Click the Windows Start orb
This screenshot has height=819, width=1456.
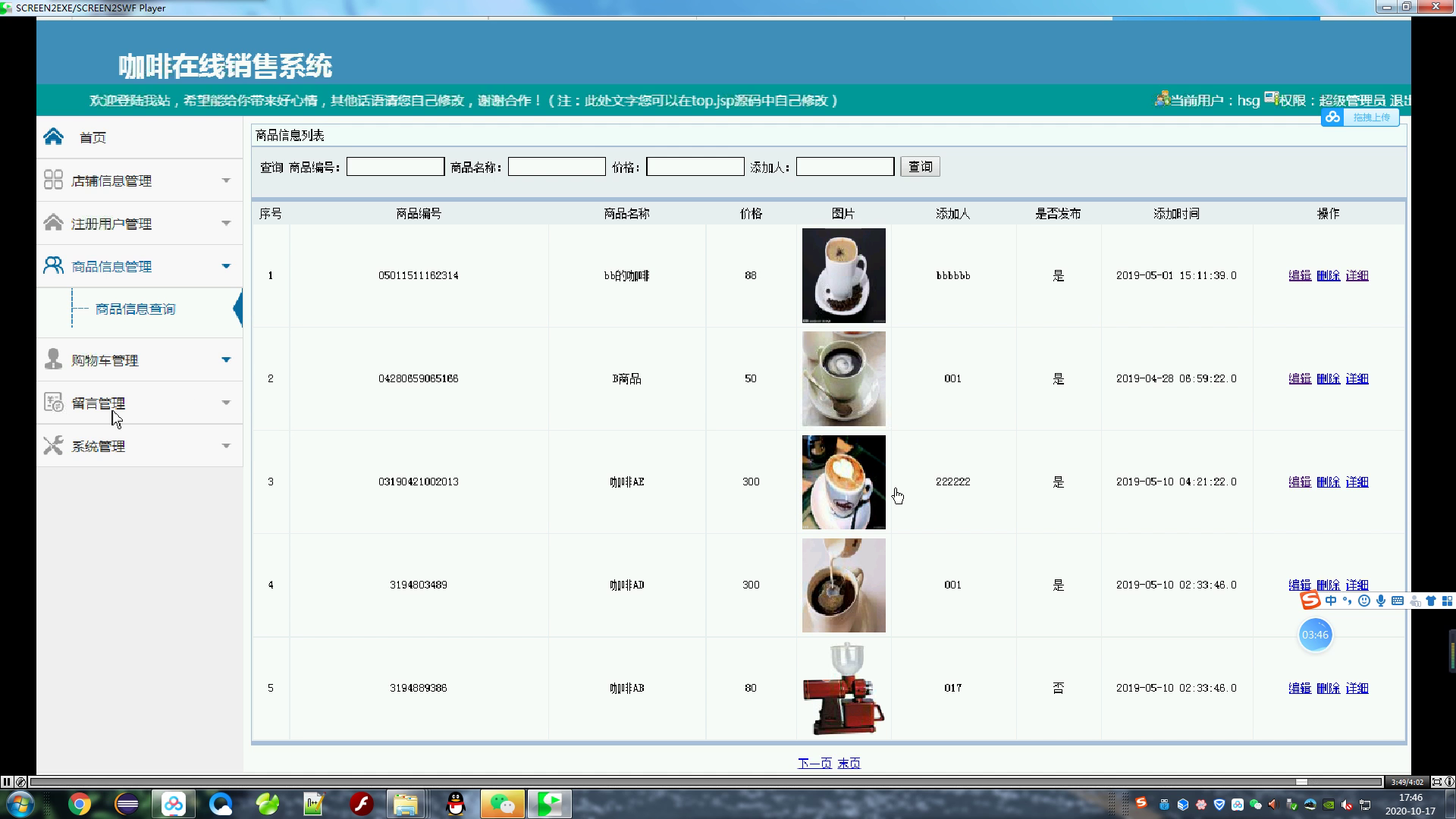click(19, 804)
